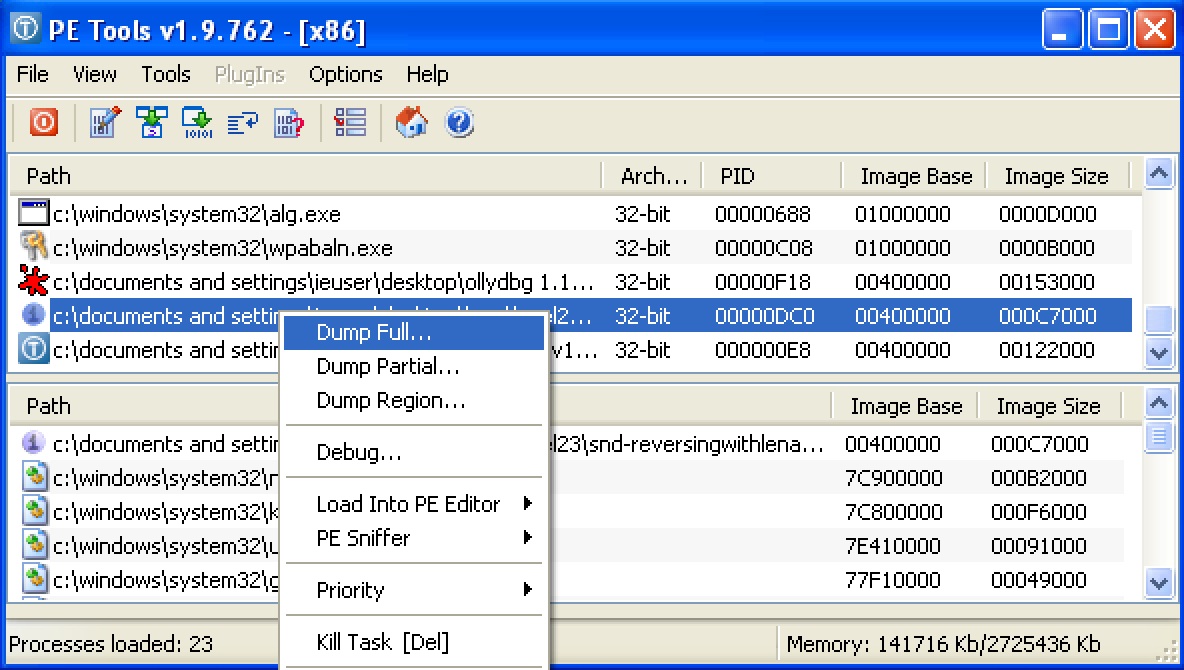The width and height of the screenshot is (1184, 670).
Task: Open the PE Editor toolbar icon
Action: pyautogui.click(x=105, y=122)
